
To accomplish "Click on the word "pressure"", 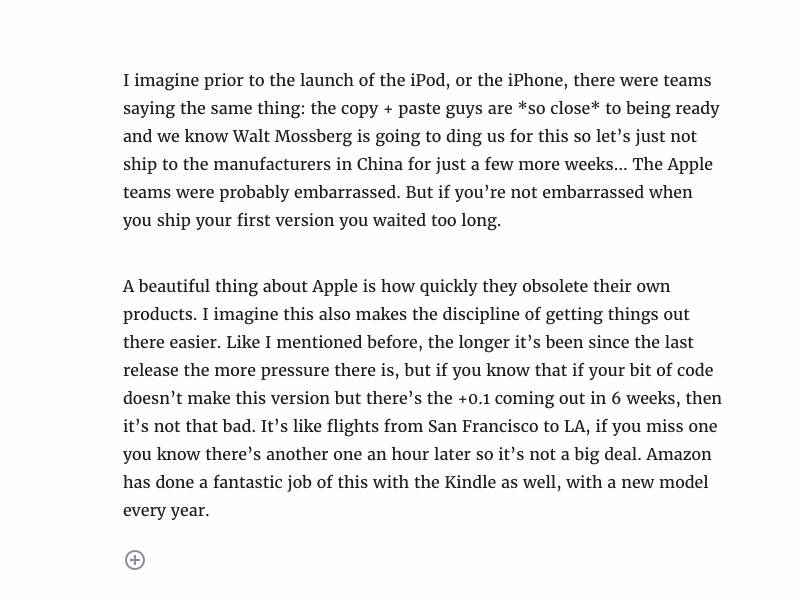I will 295,370.
